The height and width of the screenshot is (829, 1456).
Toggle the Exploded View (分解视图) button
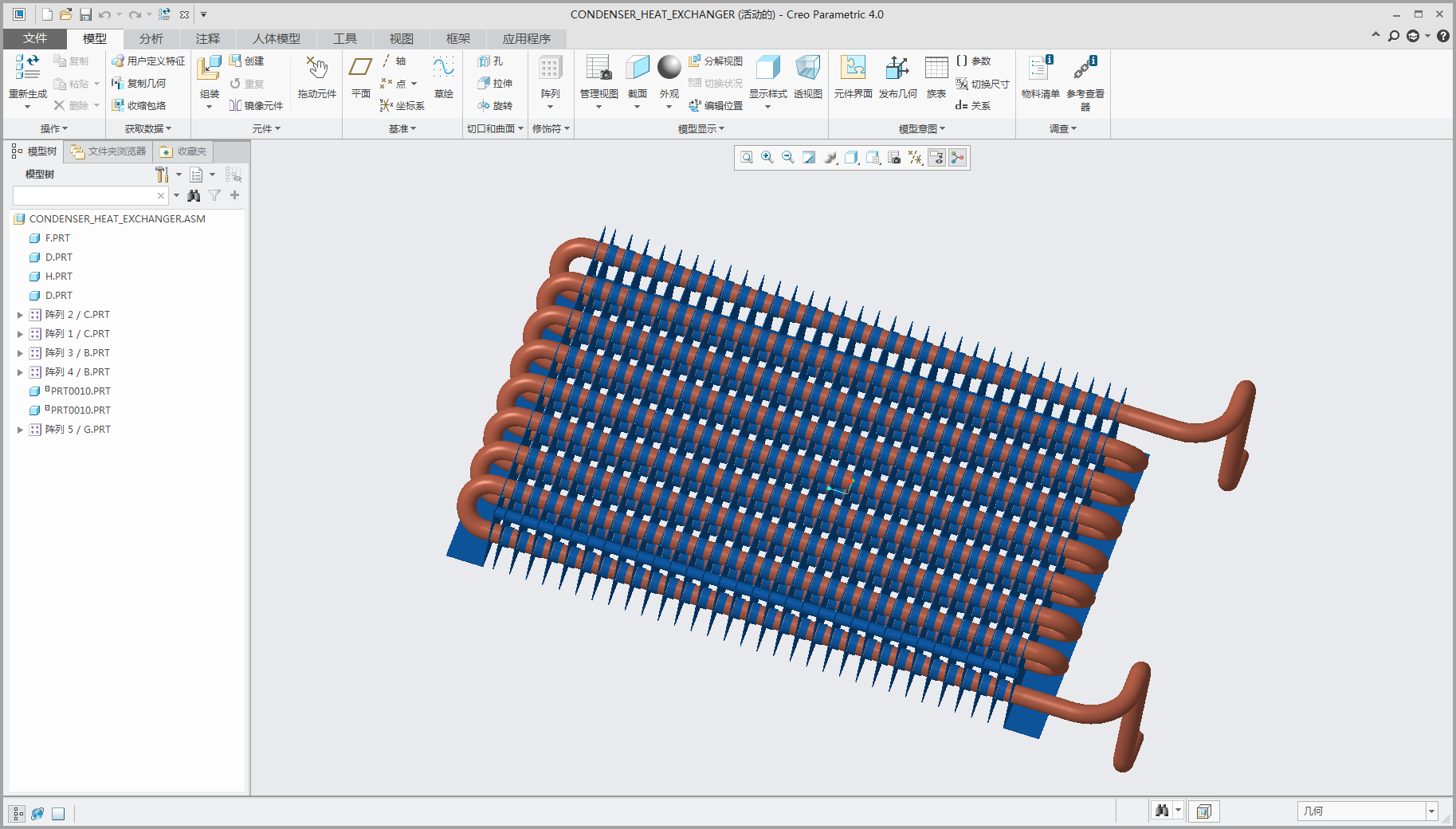tap(716, 61)
